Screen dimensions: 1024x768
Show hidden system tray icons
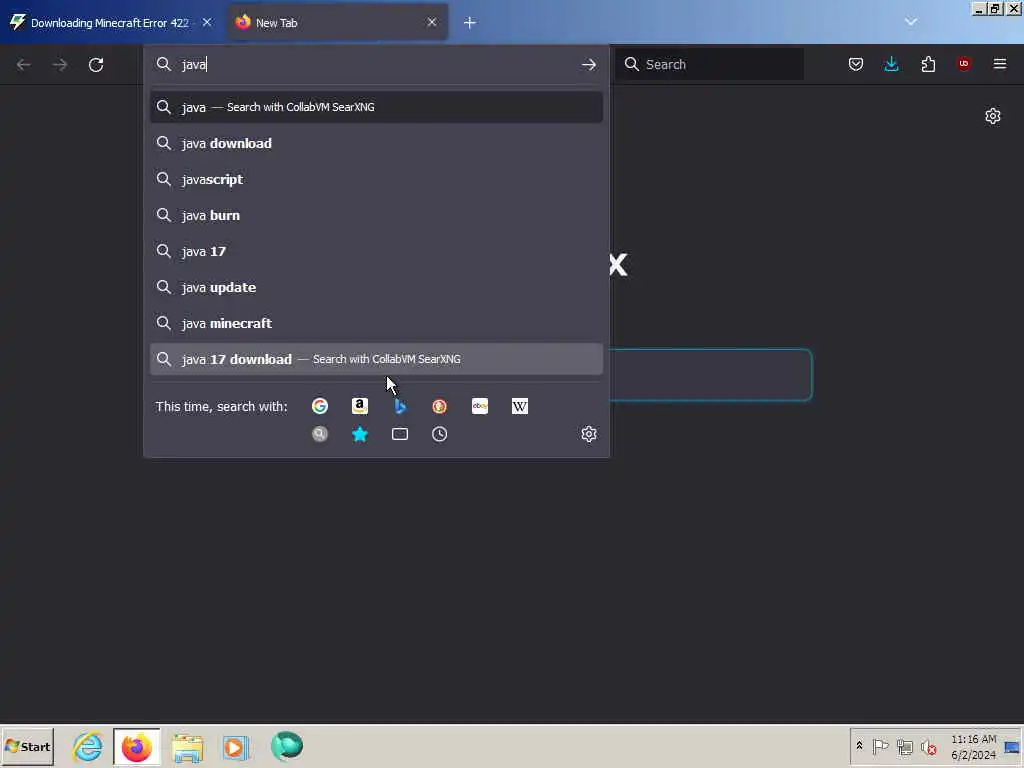pyautogui.click(x=859, y=746)
